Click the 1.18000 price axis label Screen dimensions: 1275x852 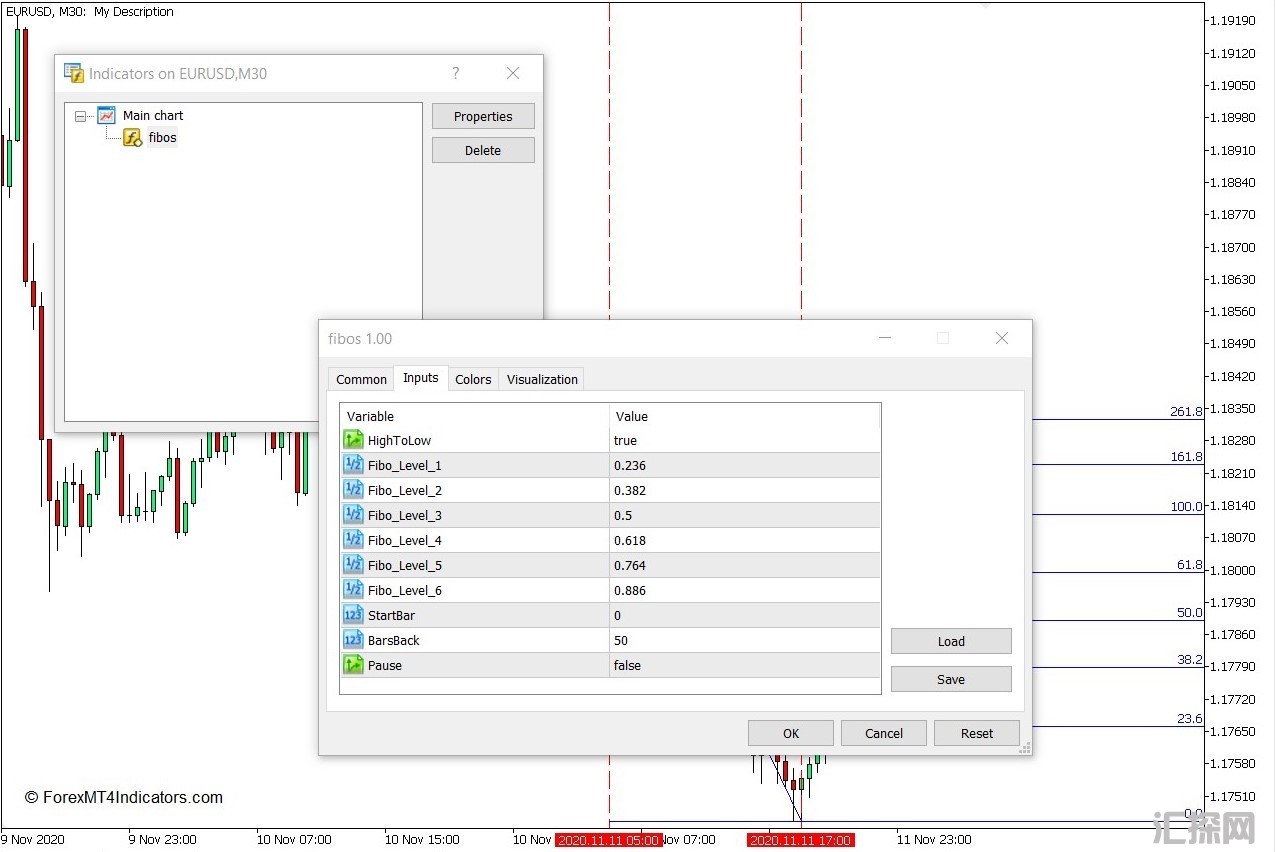click(x=1231, y=570)
